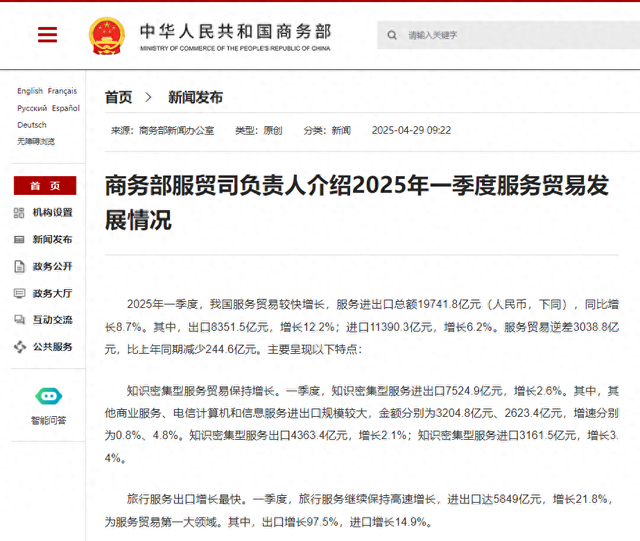Switch language to English
This screenshot has height=541, width=640.
[x=29, y=91]
